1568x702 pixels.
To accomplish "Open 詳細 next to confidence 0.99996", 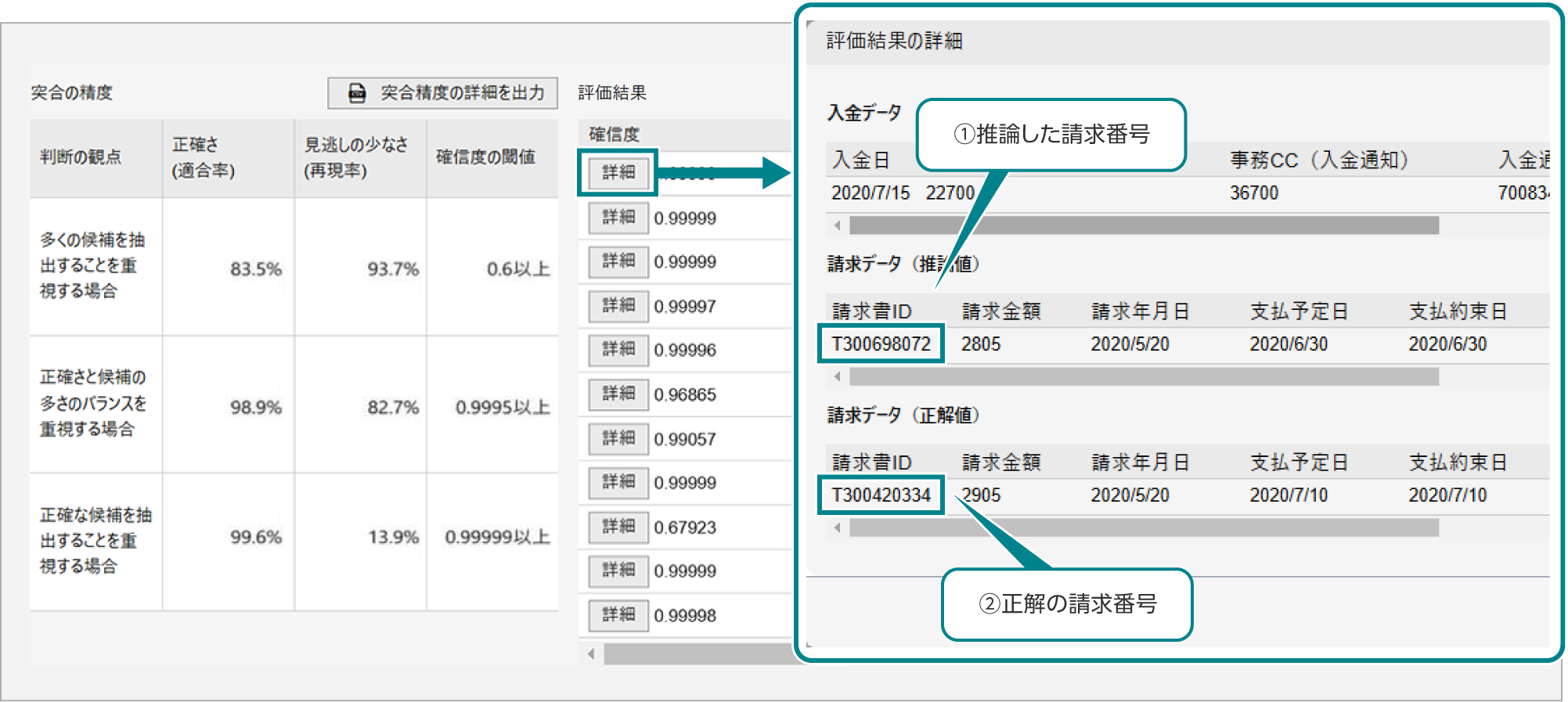I will click(x=618, y=350).
